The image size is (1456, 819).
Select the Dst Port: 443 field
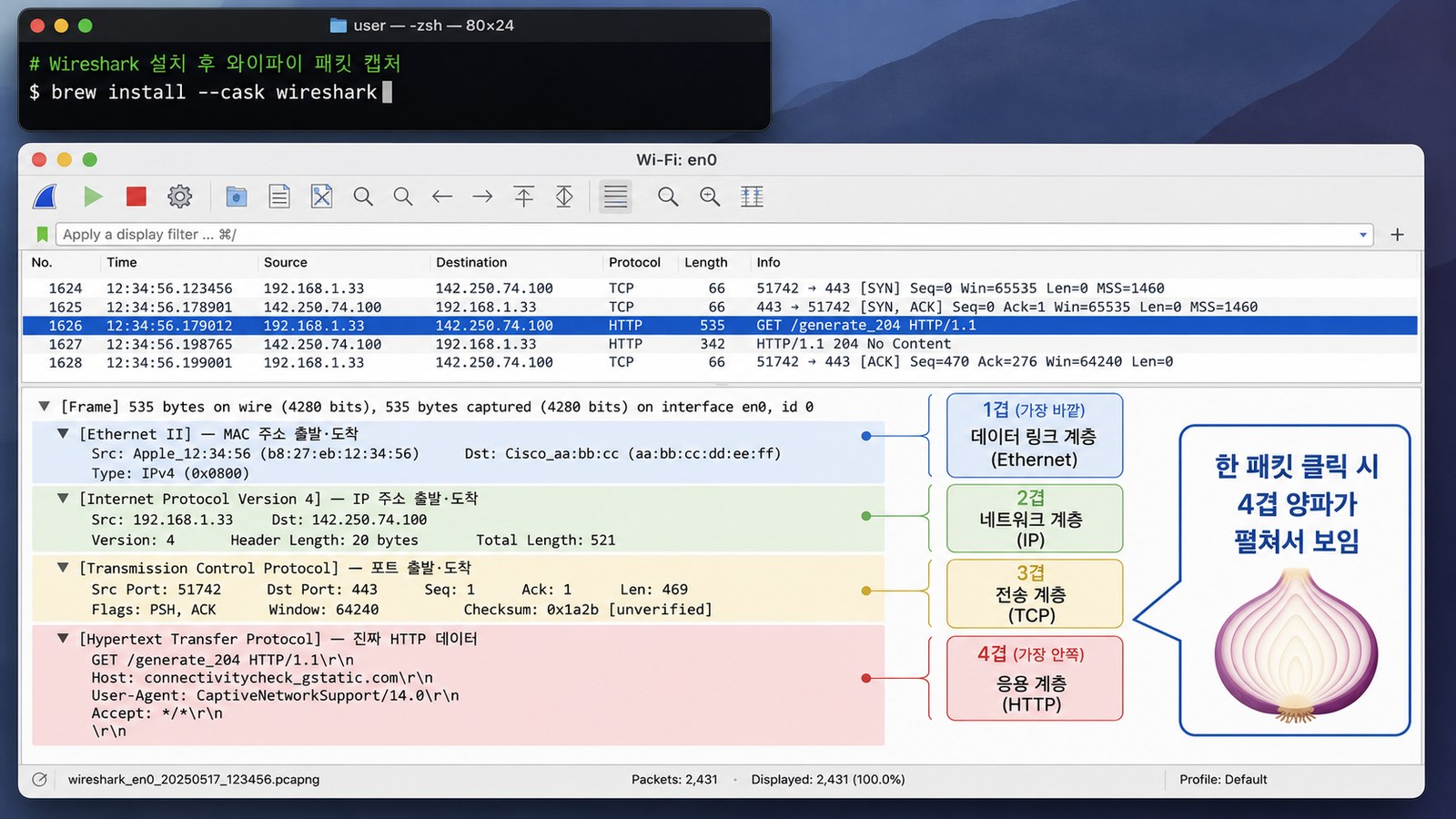322,589
